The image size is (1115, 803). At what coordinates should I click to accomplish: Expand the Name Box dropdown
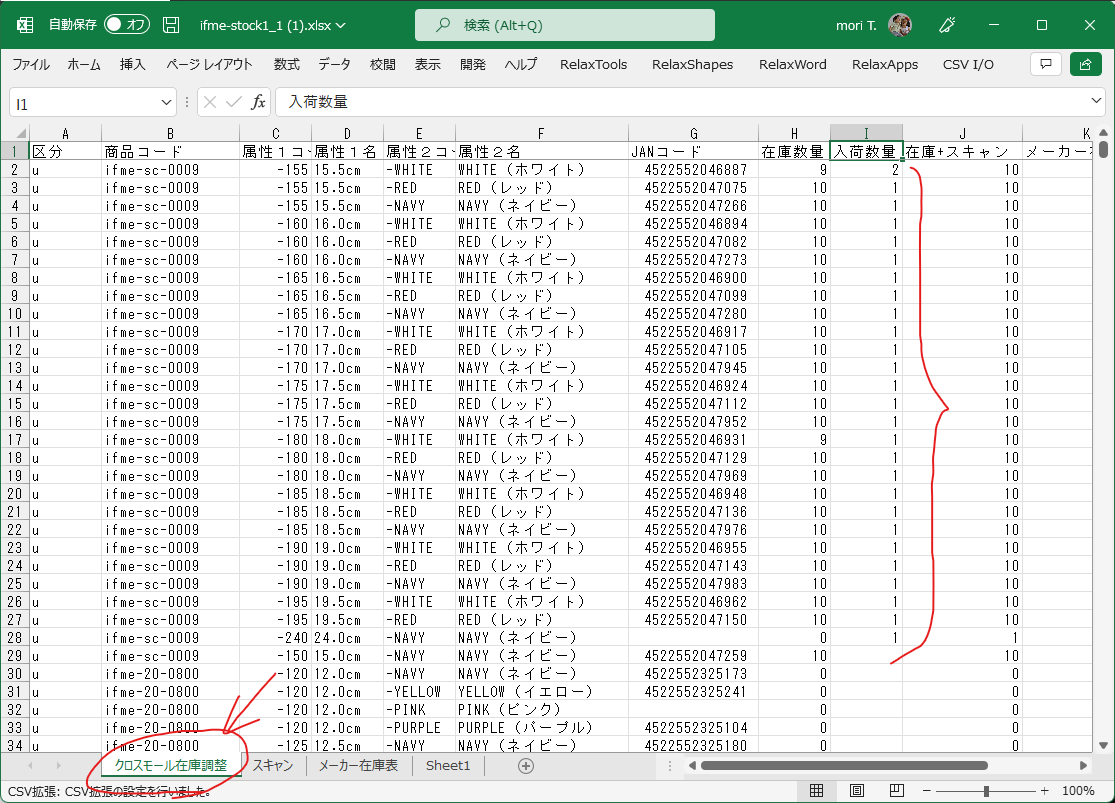[167, 102]
